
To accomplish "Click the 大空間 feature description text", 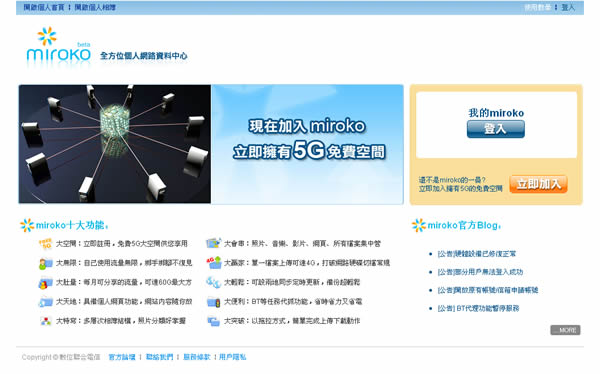I will (x=122, y=243).
